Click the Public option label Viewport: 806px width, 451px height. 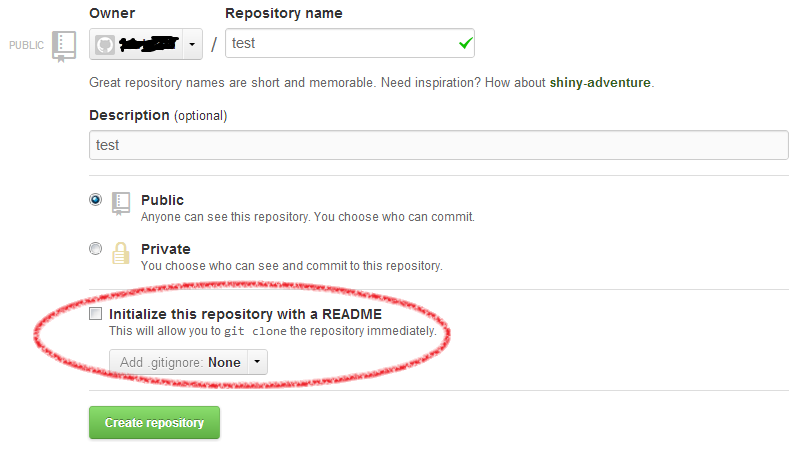point(162,200)
